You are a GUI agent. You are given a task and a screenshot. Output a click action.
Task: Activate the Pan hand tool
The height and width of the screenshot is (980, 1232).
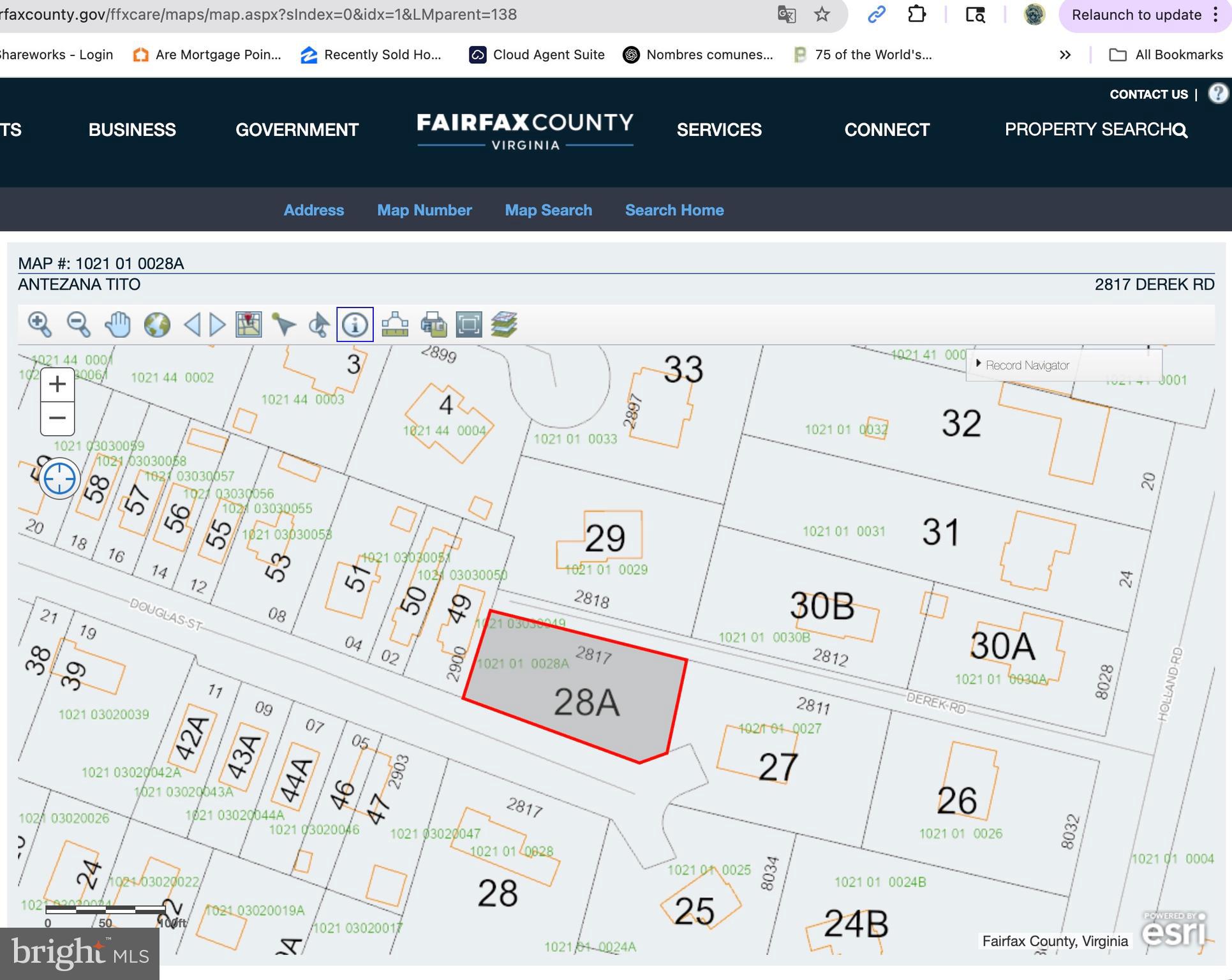pos(116,325)
